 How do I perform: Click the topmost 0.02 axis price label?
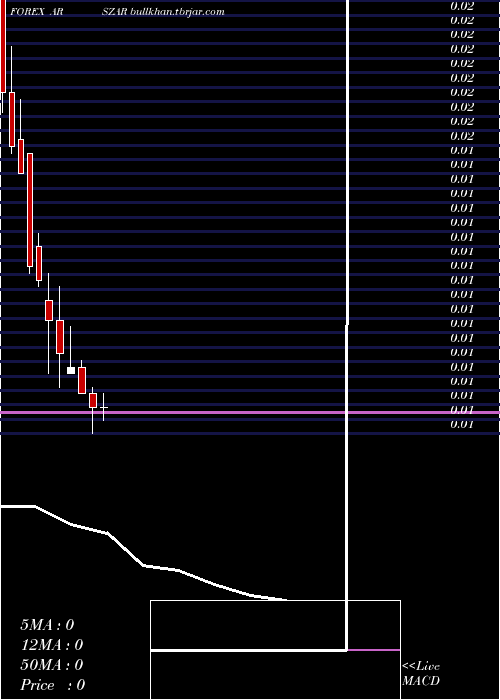pyautogui.click(x=462, y=6)
